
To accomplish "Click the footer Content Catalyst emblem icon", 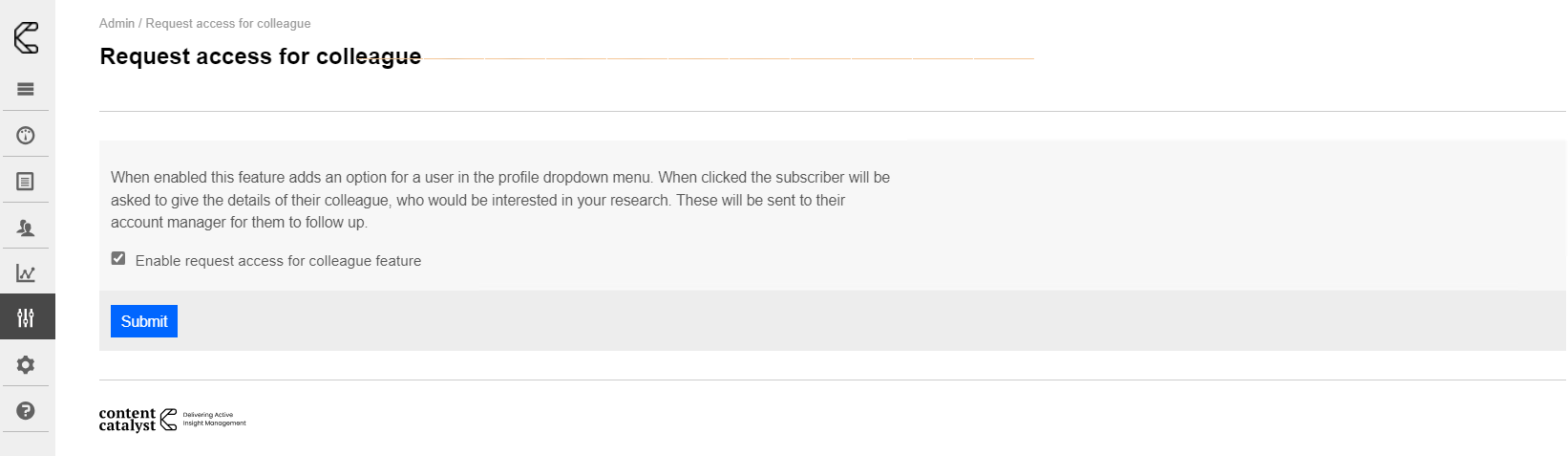I will point(168,420).
